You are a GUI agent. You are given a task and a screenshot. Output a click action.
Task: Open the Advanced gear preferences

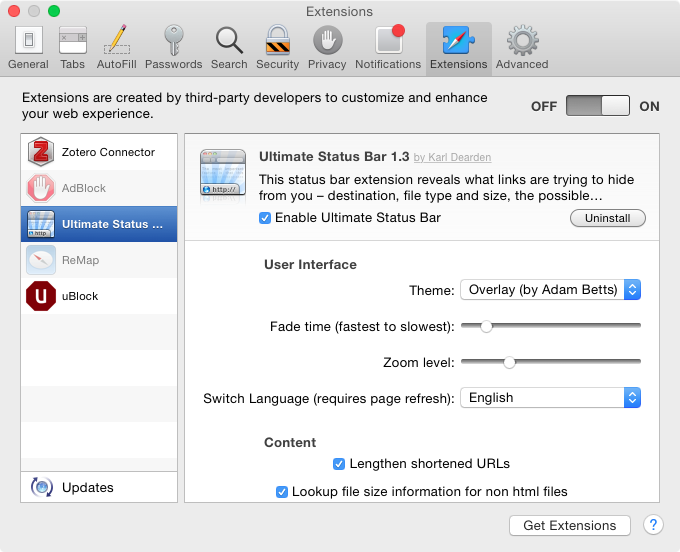click(x=522, y=48)
